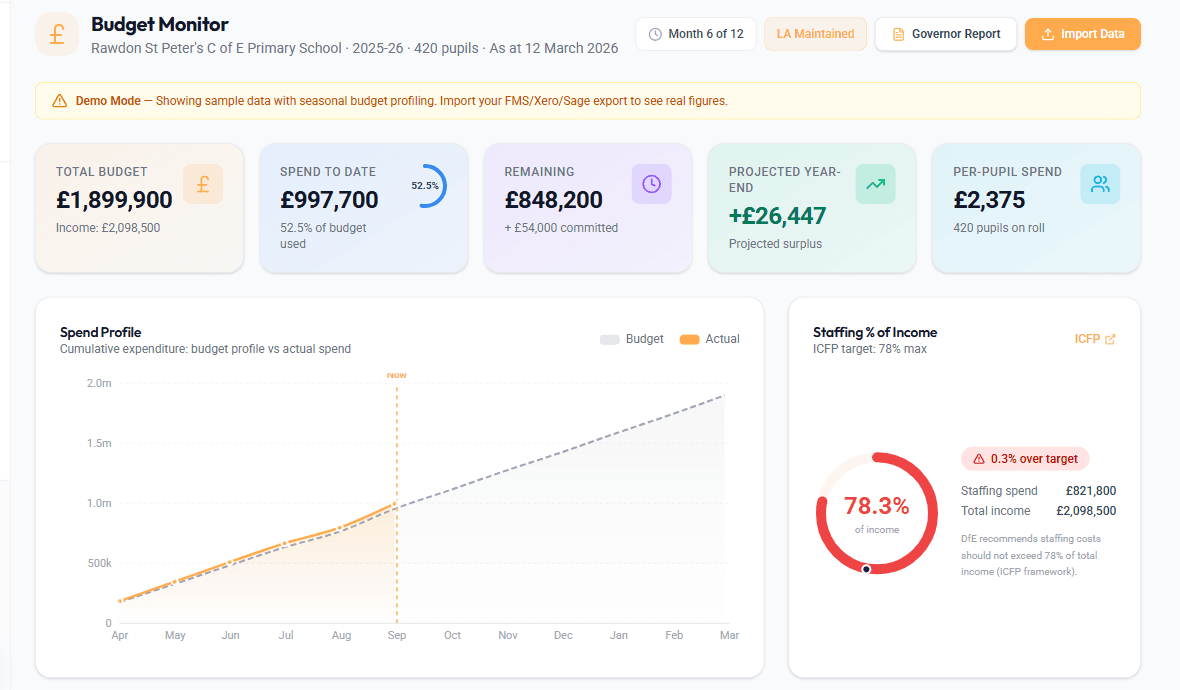Click the upload icon on Import Data
This screenshot has height=690, width=1180.
click(1048, 35)
